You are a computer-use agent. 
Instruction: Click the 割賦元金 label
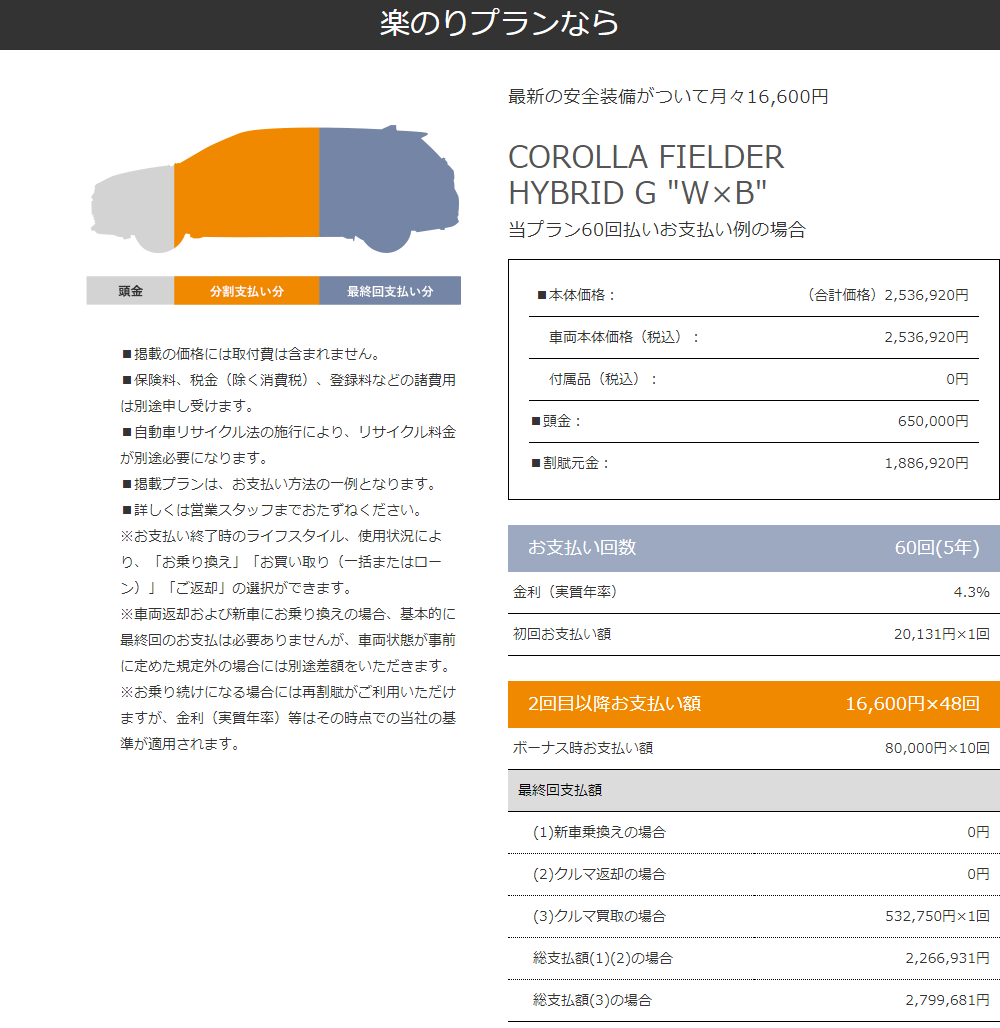(x=570, y=463)
